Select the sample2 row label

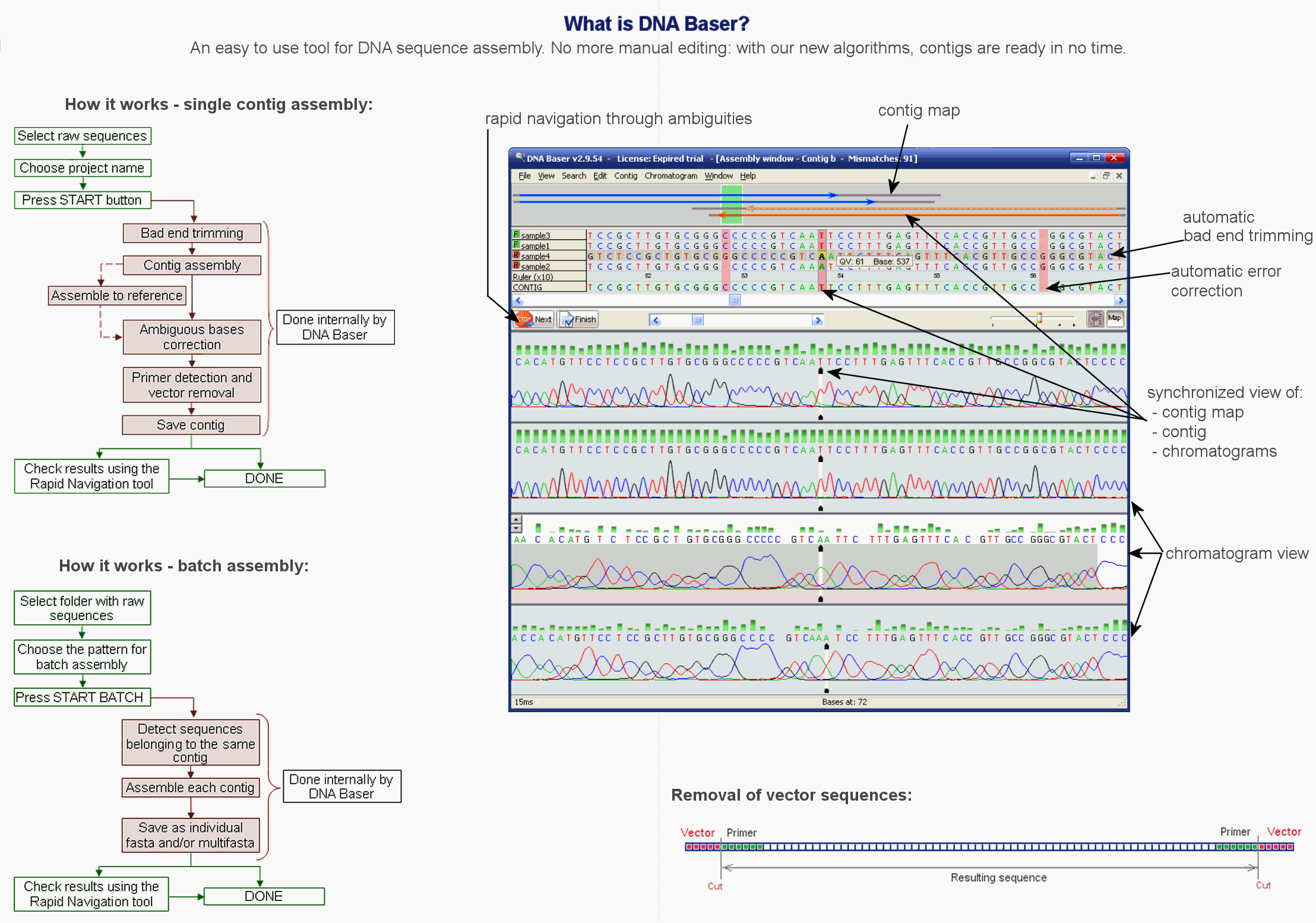coord(549,266)
